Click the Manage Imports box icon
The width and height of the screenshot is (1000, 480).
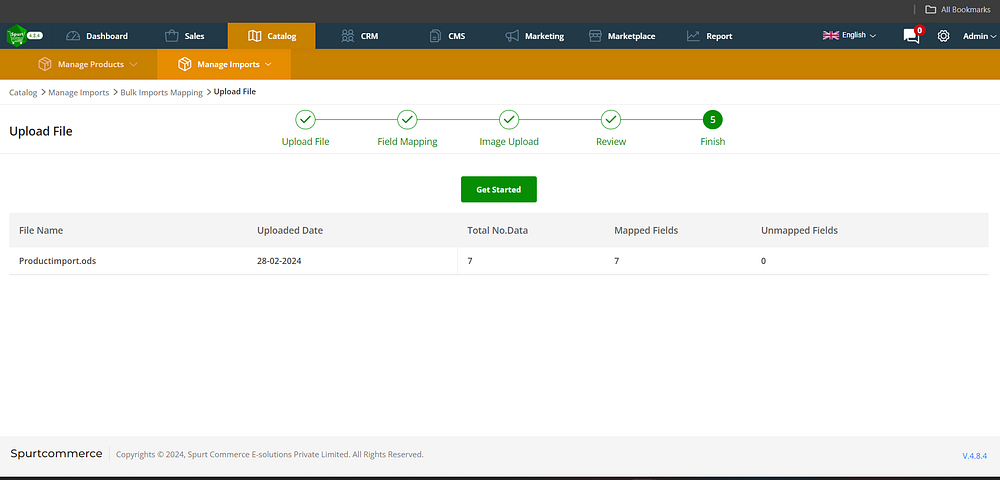185,64
